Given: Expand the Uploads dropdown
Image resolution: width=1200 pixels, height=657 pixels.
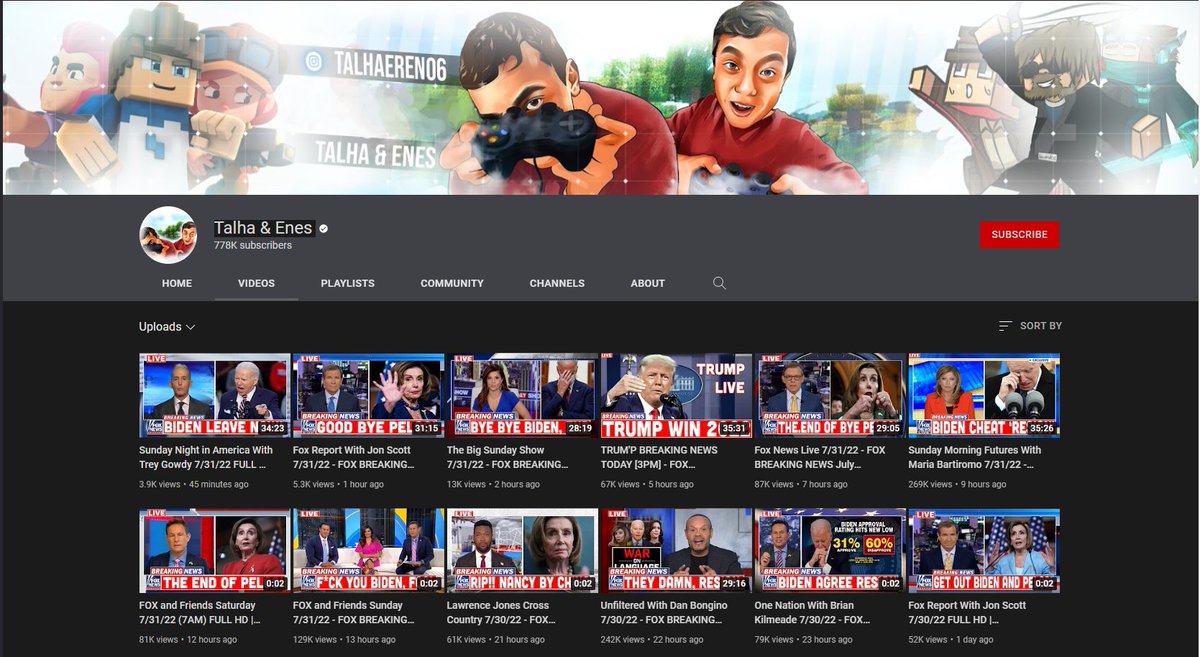Looking at the screenshot, I should [x=167, y=327].
